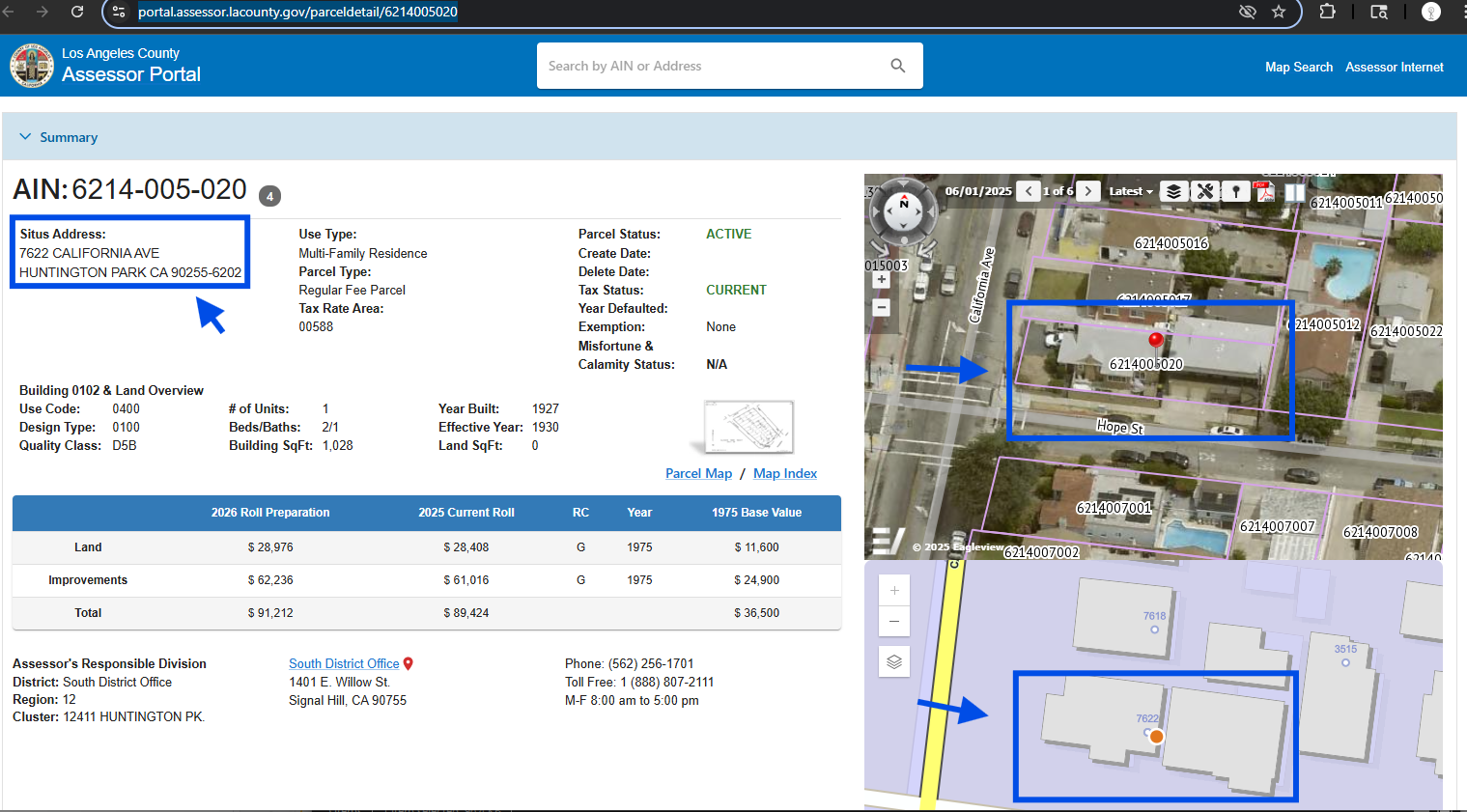Open Map Search in the header
1467x812 pixels.
pos(1298,67)
